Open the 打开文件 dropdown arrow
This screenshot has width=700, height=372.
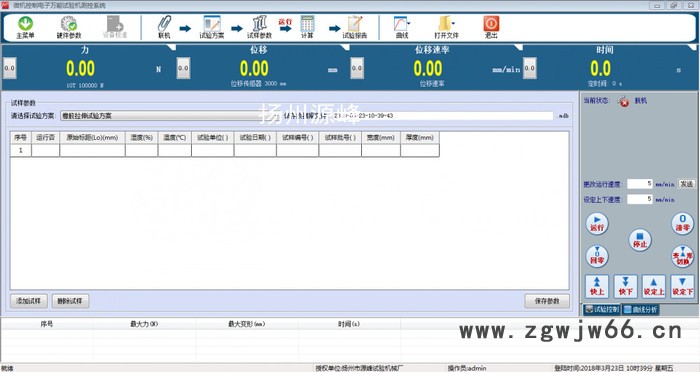click(453, 23)
